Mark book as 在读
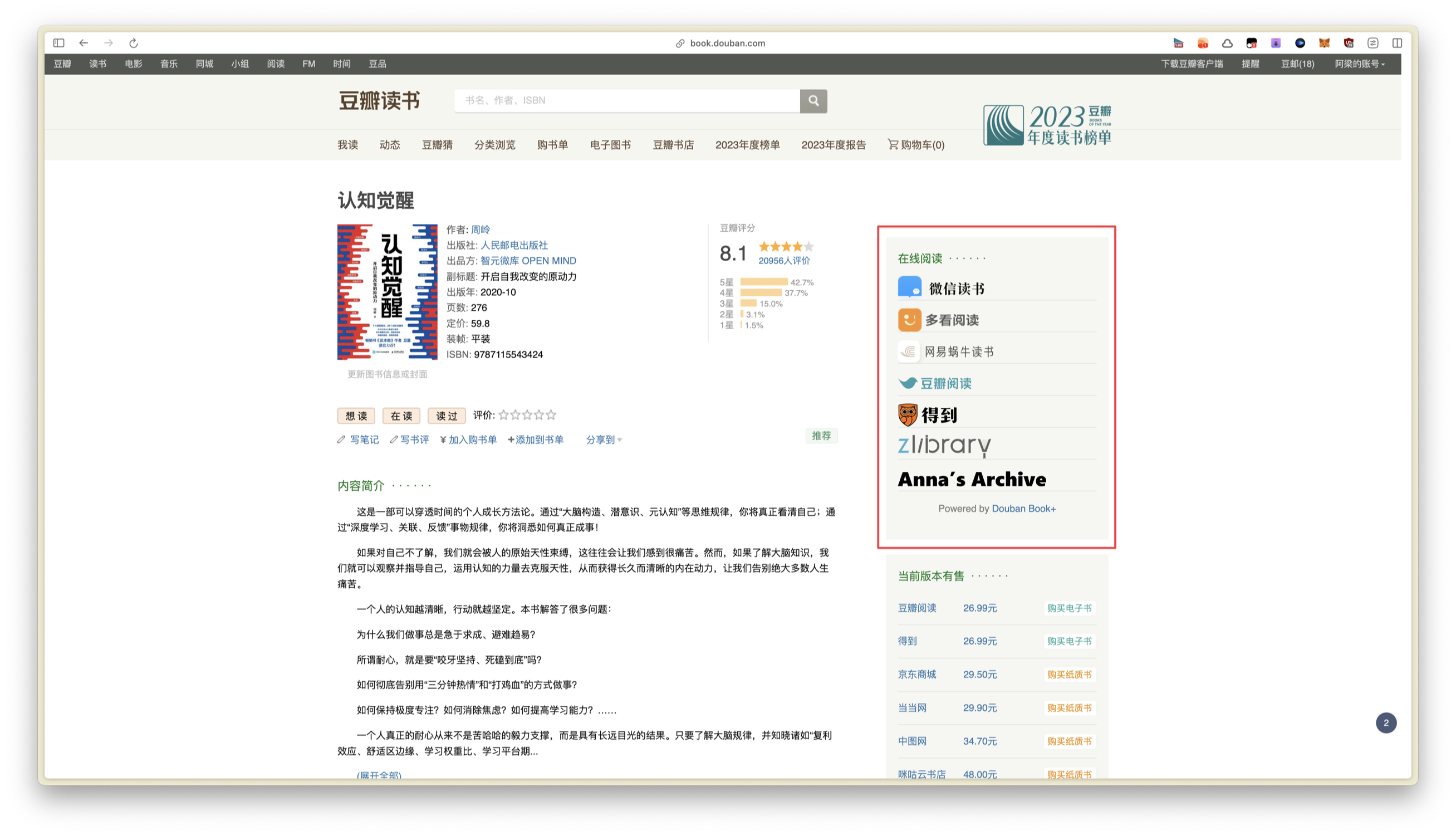Screen dimensions: 1456x835 401,416
